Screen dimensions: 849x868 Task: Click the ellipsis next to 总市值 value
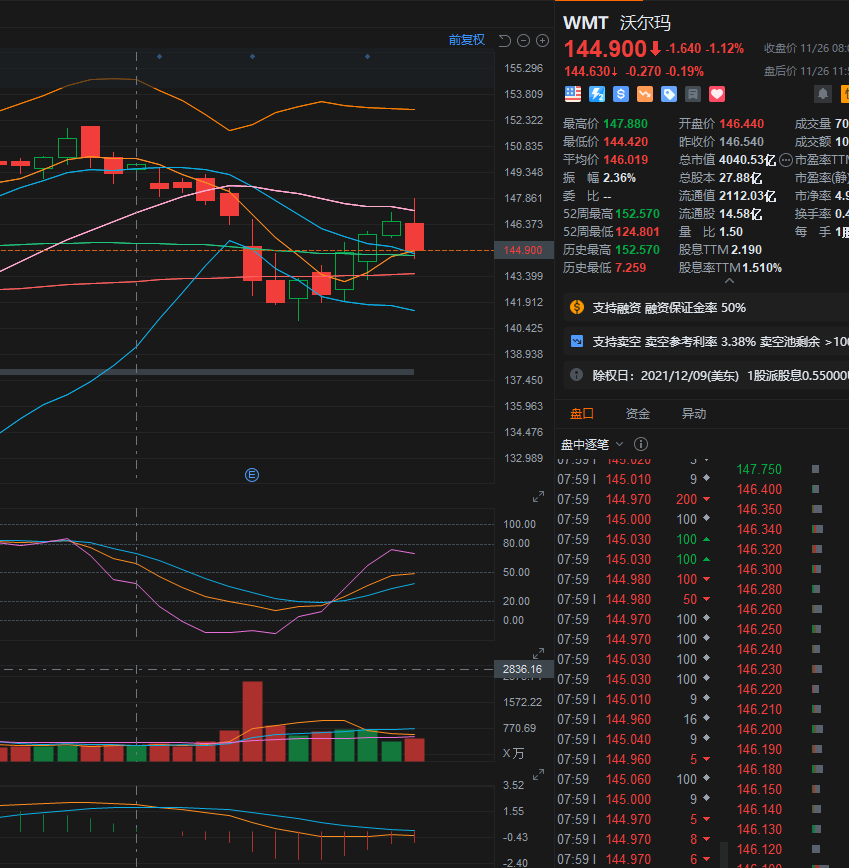[786, 161]
